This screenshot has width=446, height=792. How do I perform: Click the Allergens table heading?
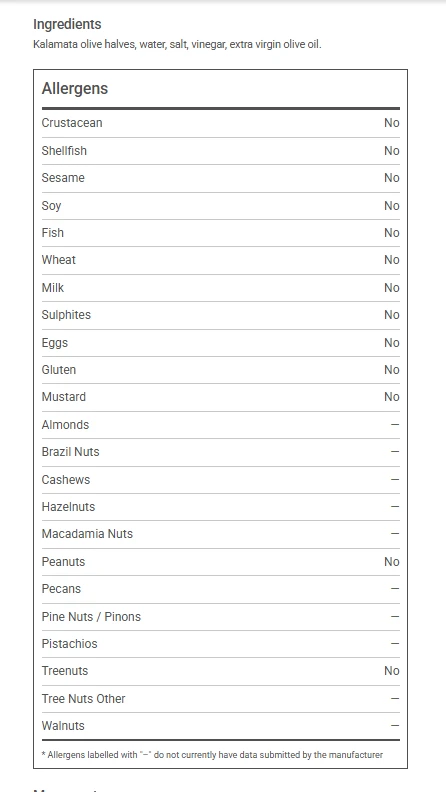point(75,88)
